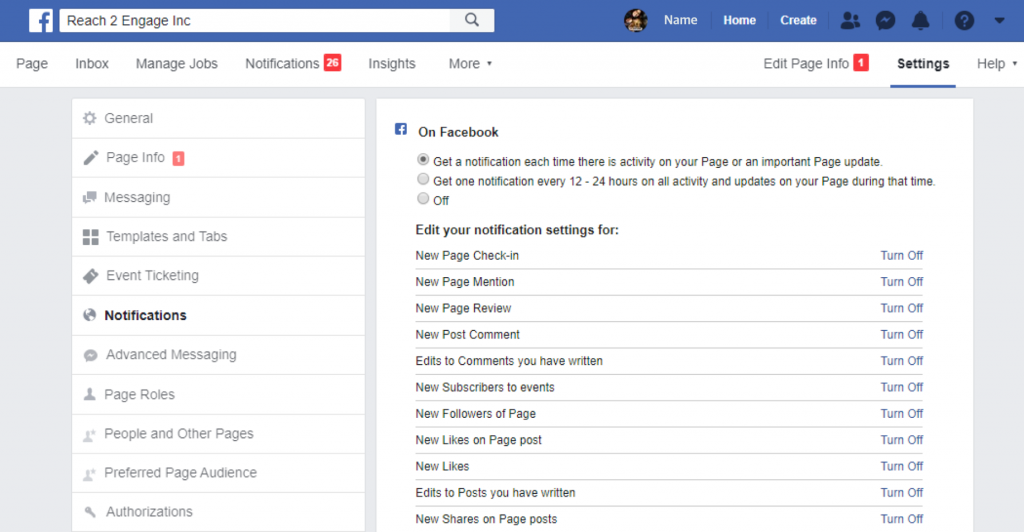The width and height of the screenshot is (1024, 532).
Task: Select one notification every 12-24 hours
Action: point(423,180)
